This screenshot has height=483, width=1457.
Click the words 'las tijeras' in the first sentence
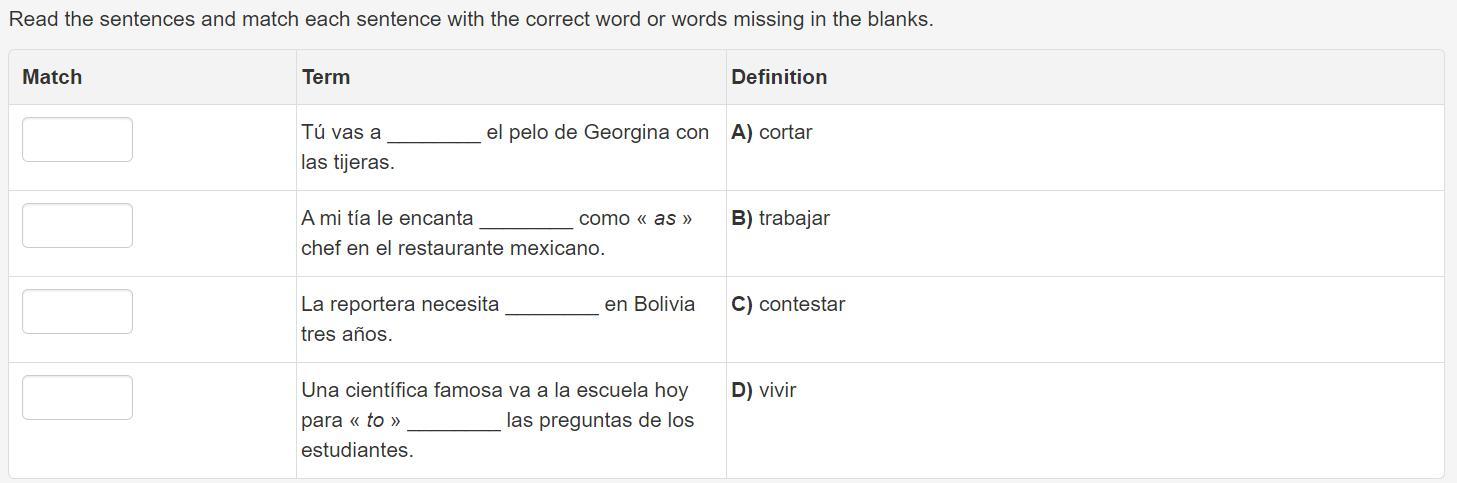pos(346,162)
